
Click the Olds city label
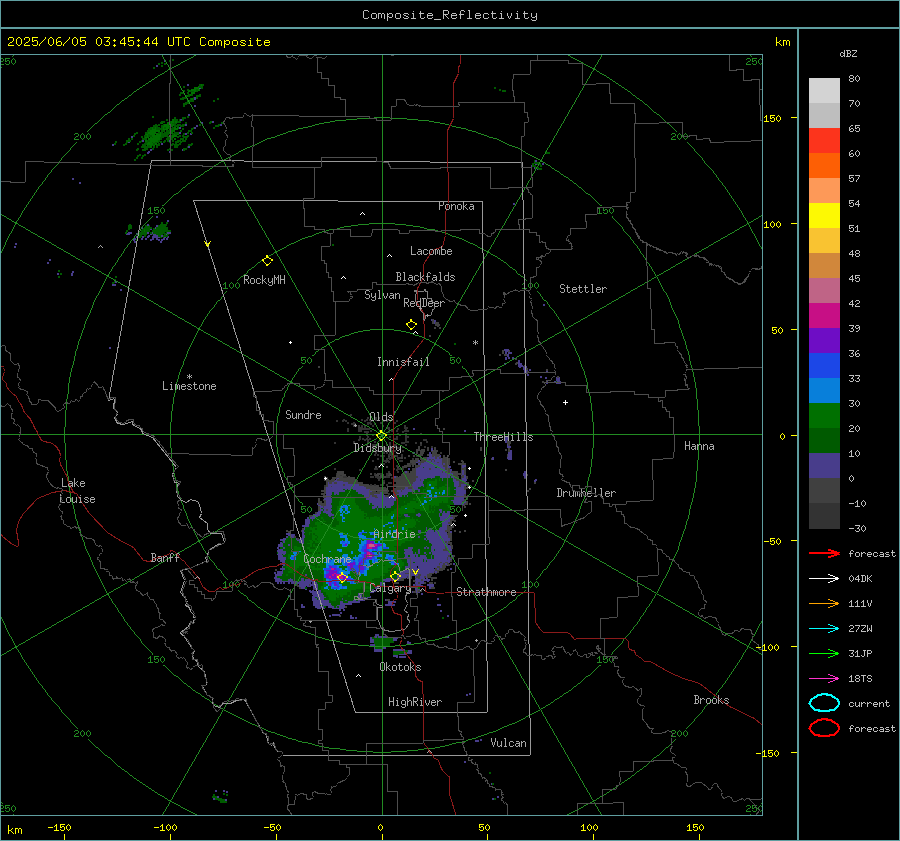click(x=381, y=417)
